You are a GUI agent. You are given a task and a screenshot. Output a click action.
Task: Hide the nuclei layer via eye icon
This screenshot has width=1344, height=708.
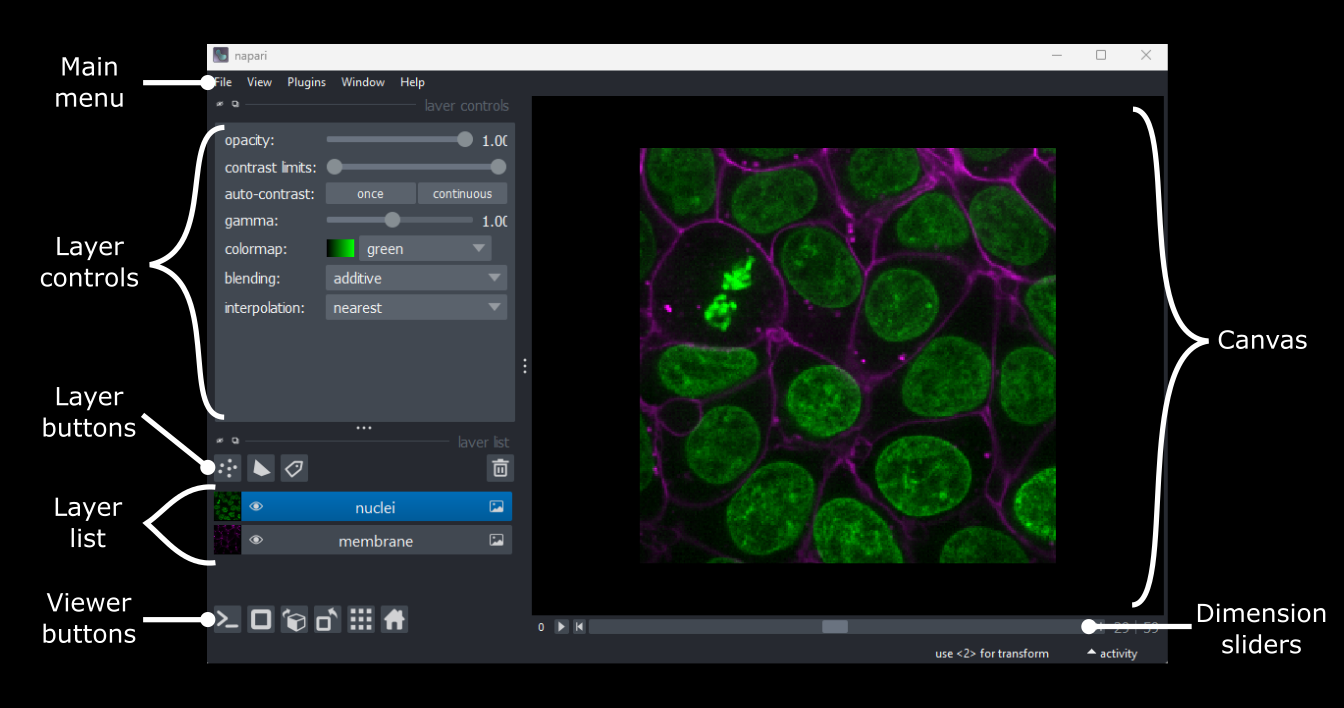(x=256, y=507)
